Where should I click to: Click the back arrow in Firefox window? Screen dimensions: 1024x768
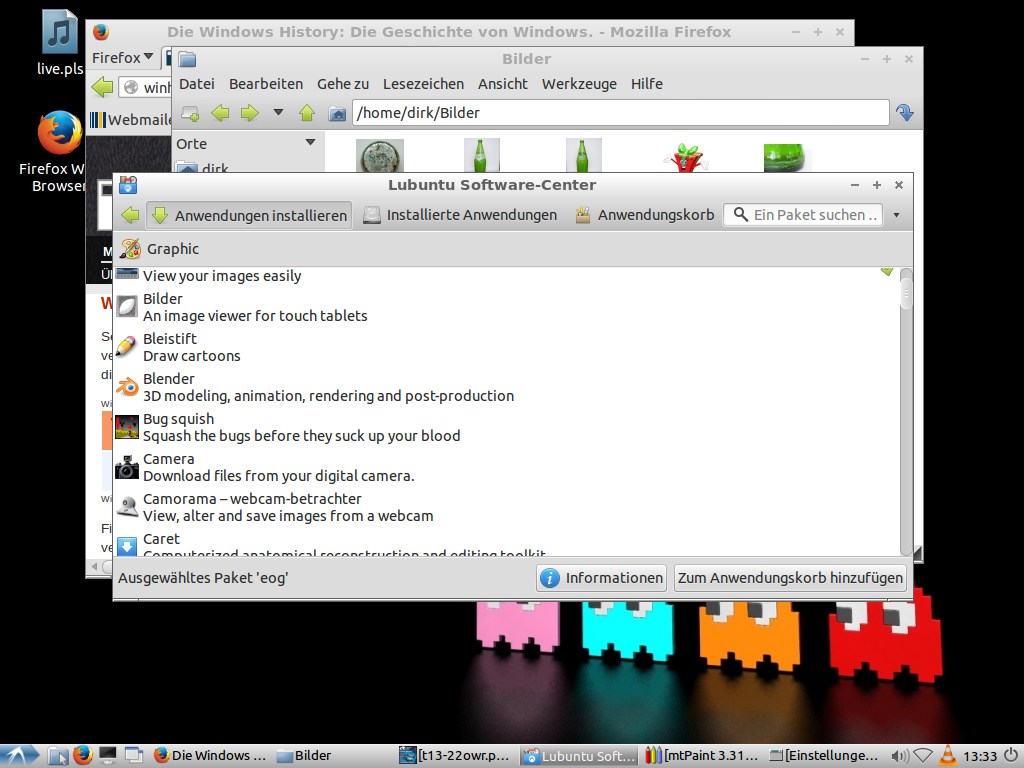[102, 86]
